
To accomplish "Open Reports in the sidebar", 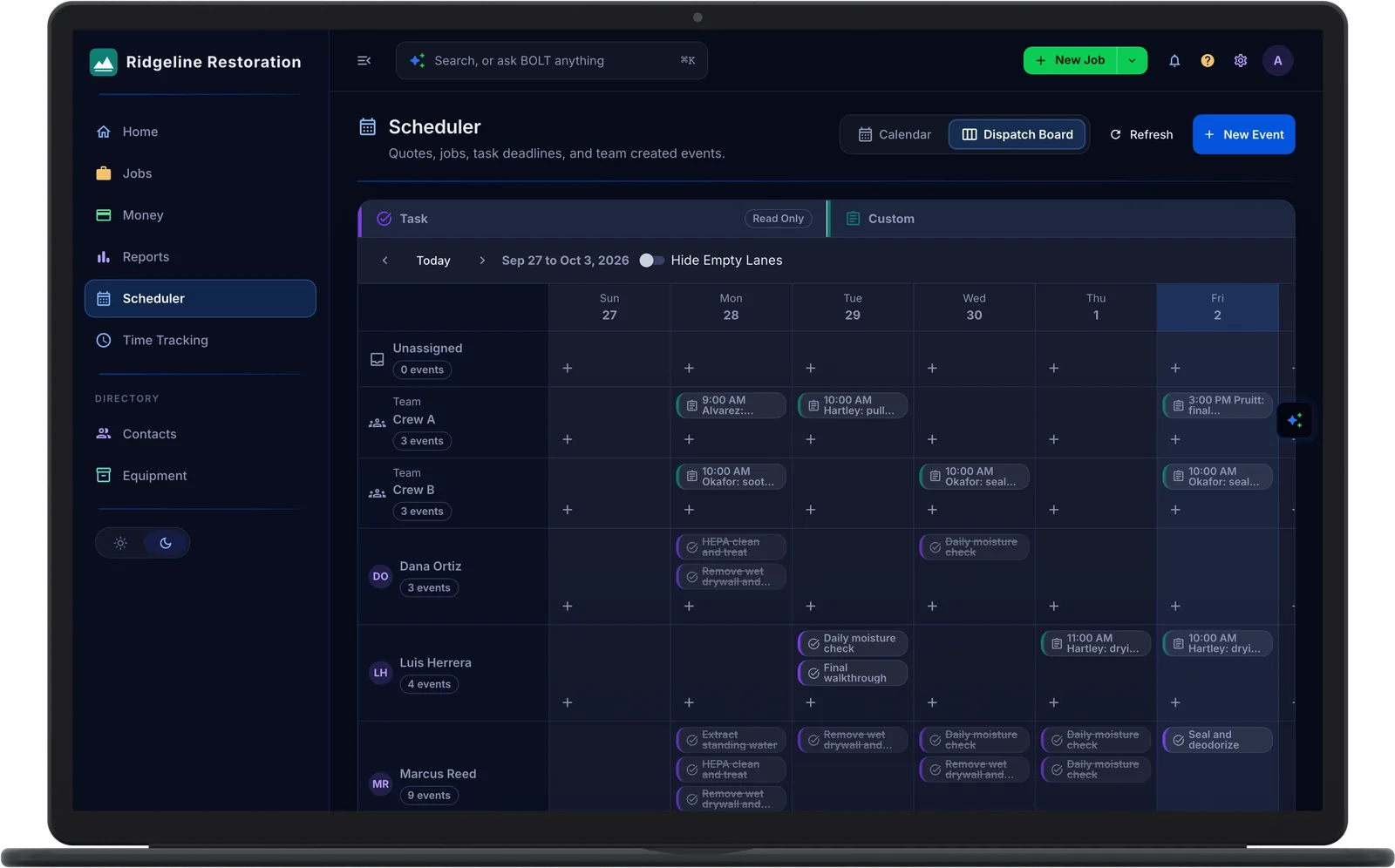I will point(201,257).
